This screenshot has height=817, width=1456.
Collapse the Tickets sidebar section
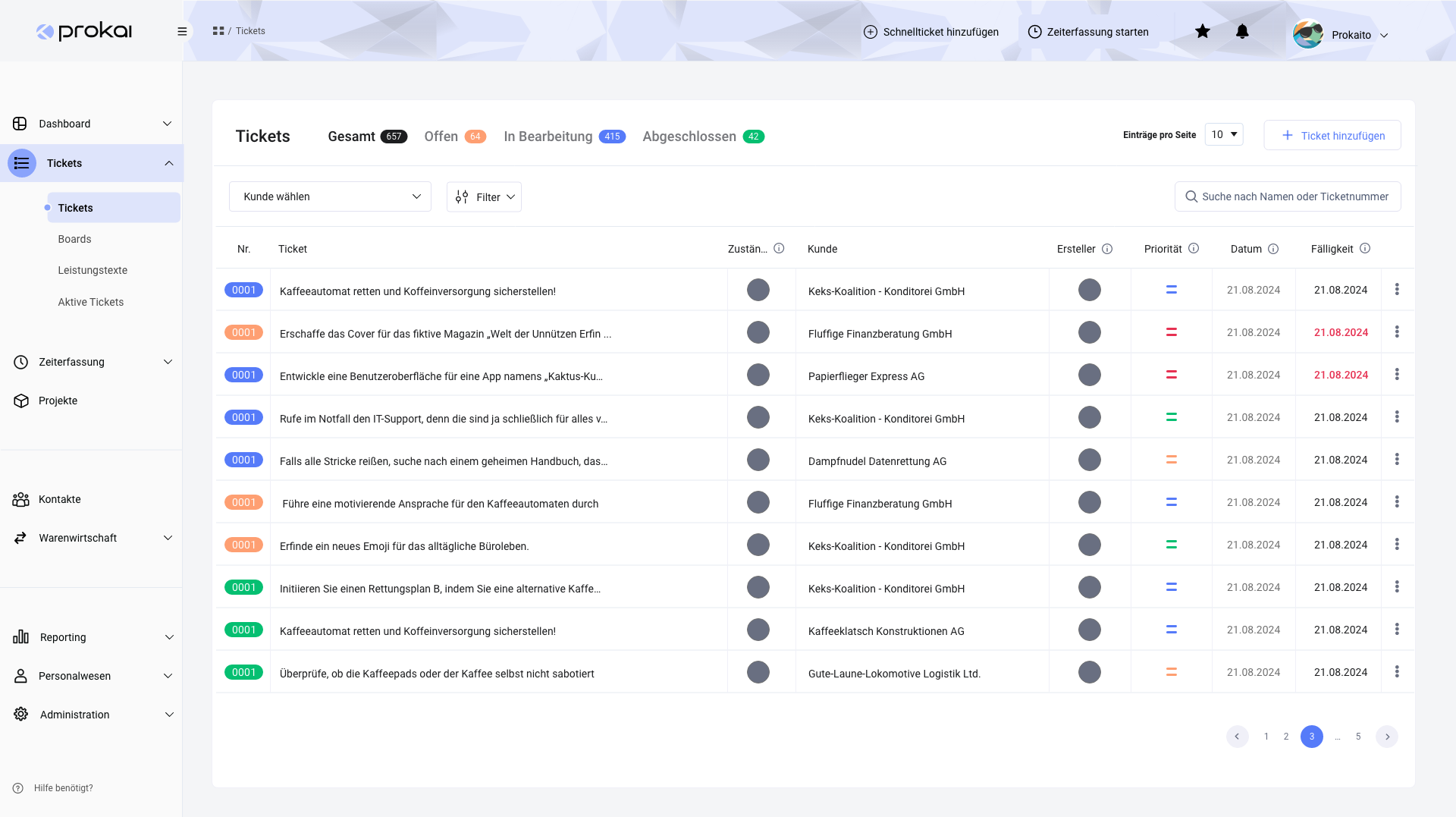(x=168, y=163)
